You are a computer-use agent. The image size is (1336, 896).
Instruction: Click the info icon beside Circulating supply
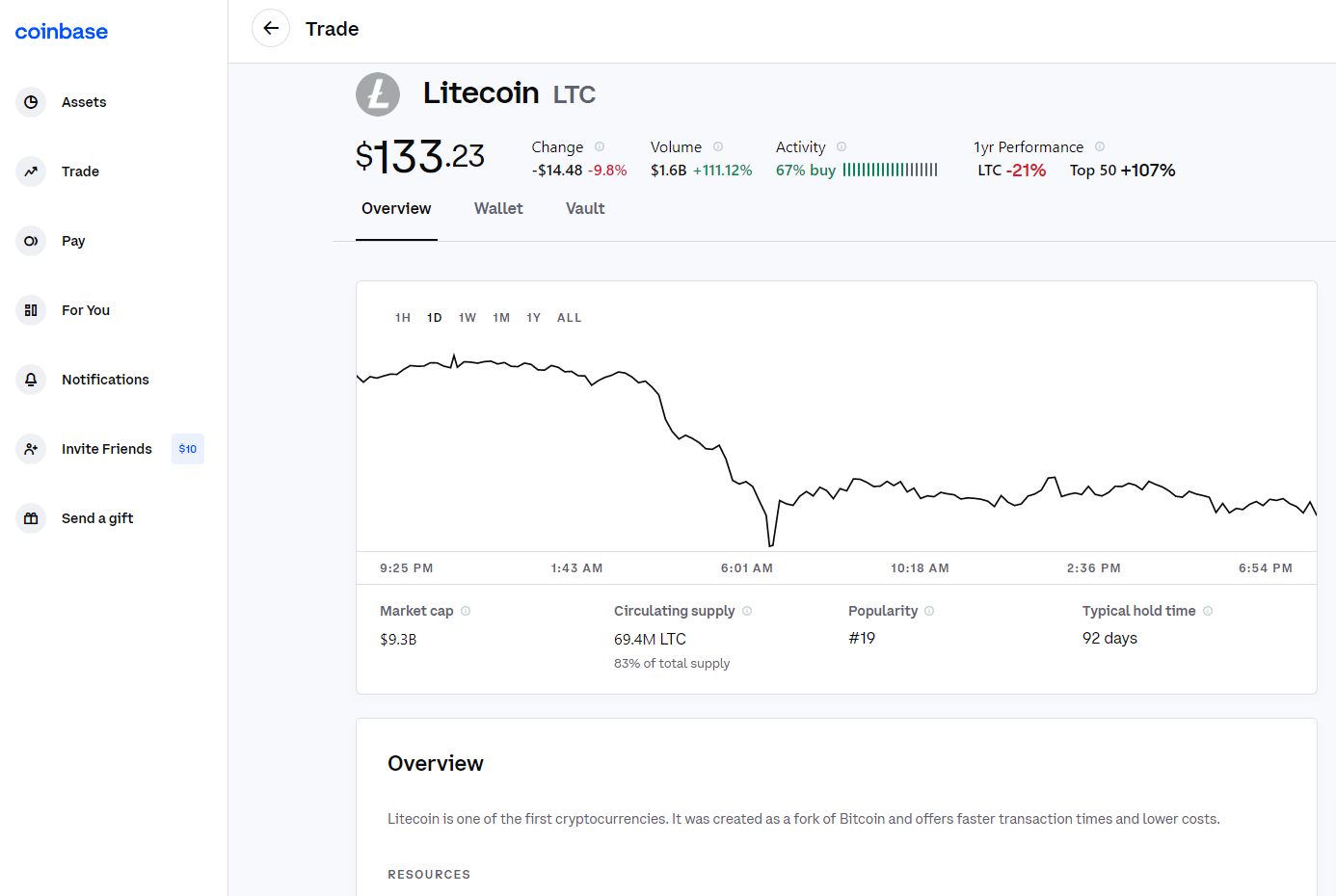coord(747,611)
